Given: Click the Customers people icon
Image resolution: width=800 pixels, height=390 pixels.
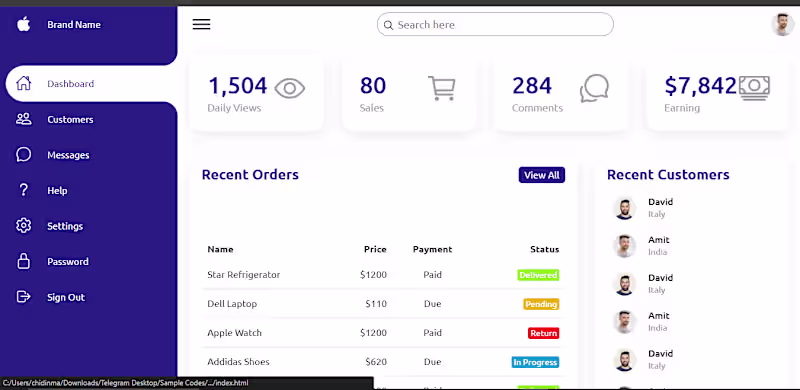Looking at the screenshot, I should point(23,119).
